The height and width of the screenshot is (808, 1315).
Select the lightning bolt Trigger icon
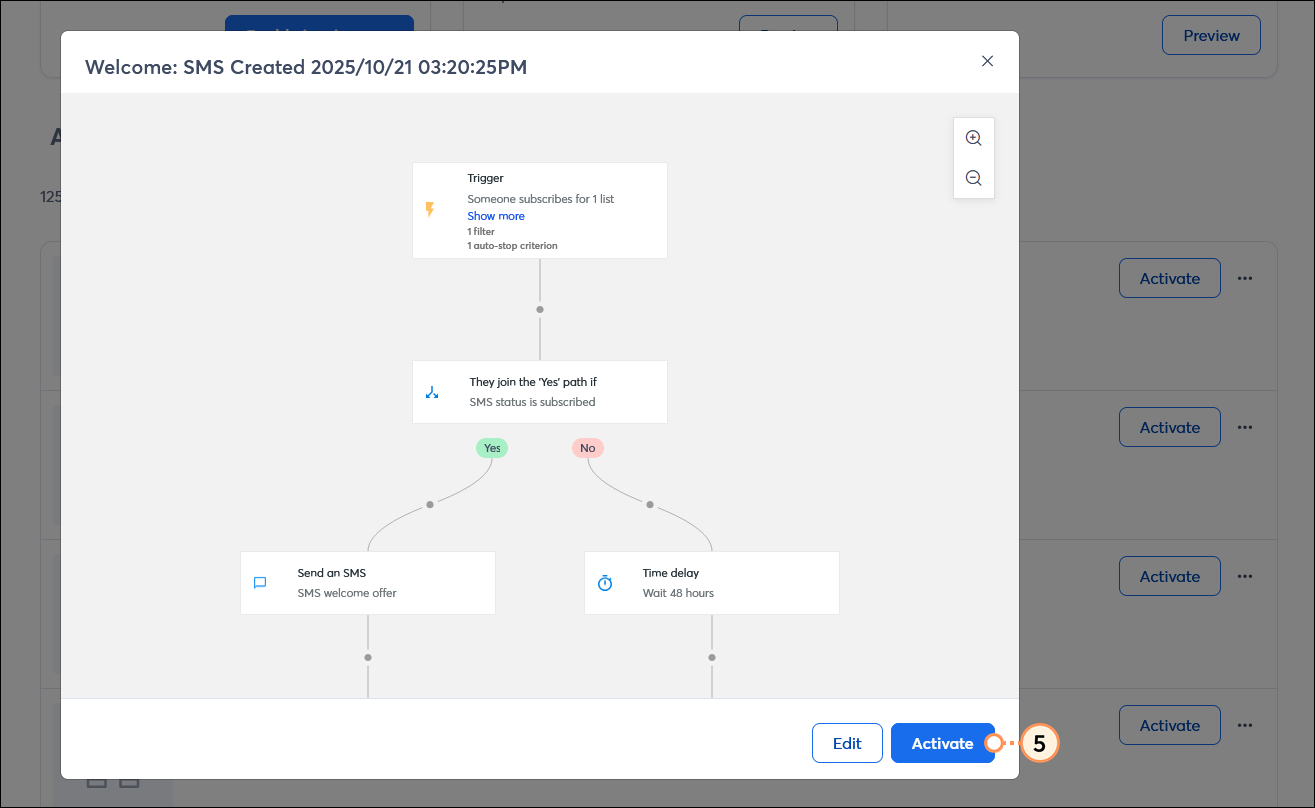432,208
